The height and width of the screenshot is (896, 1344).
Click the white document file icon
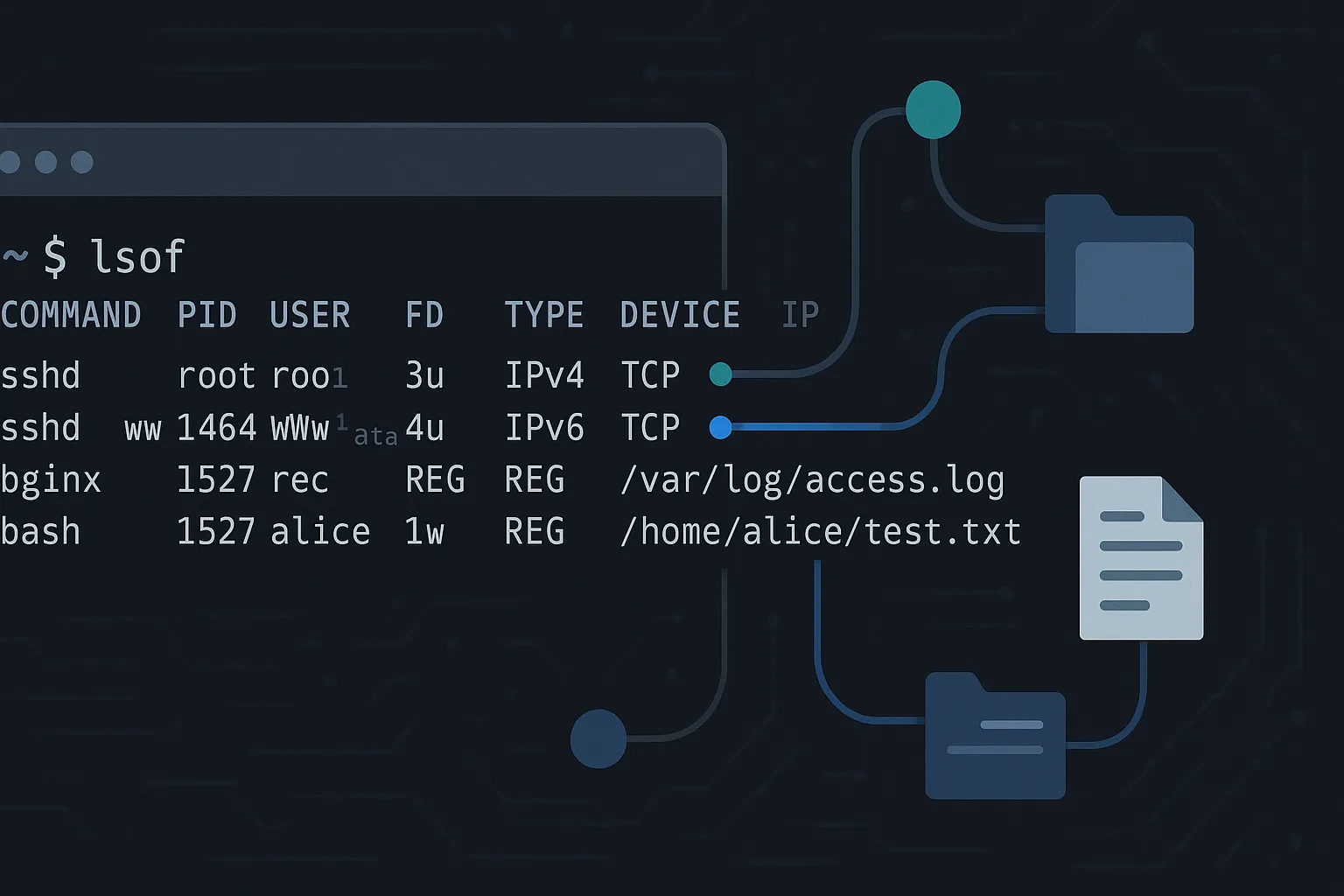pyautogui.click(x=1141, y=557)
